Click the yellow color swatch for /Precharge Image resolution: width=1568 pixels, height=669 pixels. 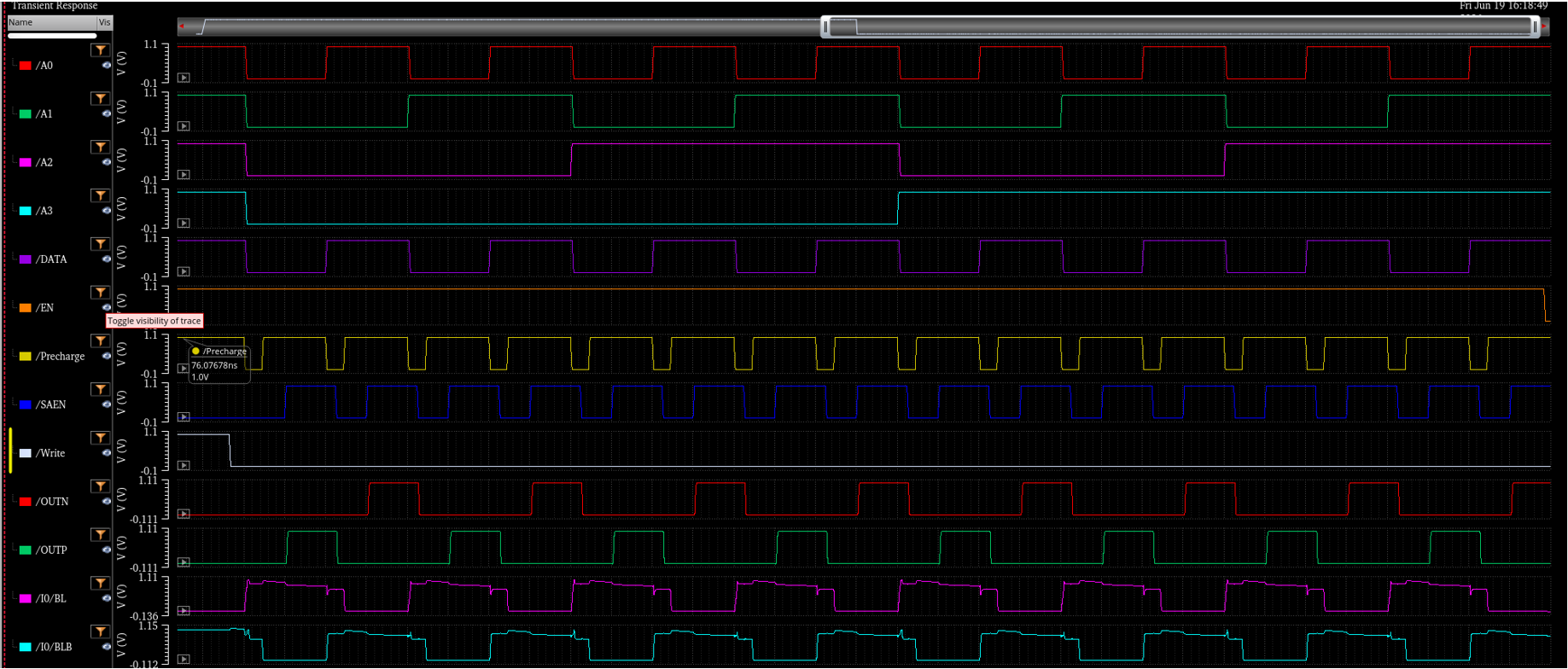coord(26,357)
